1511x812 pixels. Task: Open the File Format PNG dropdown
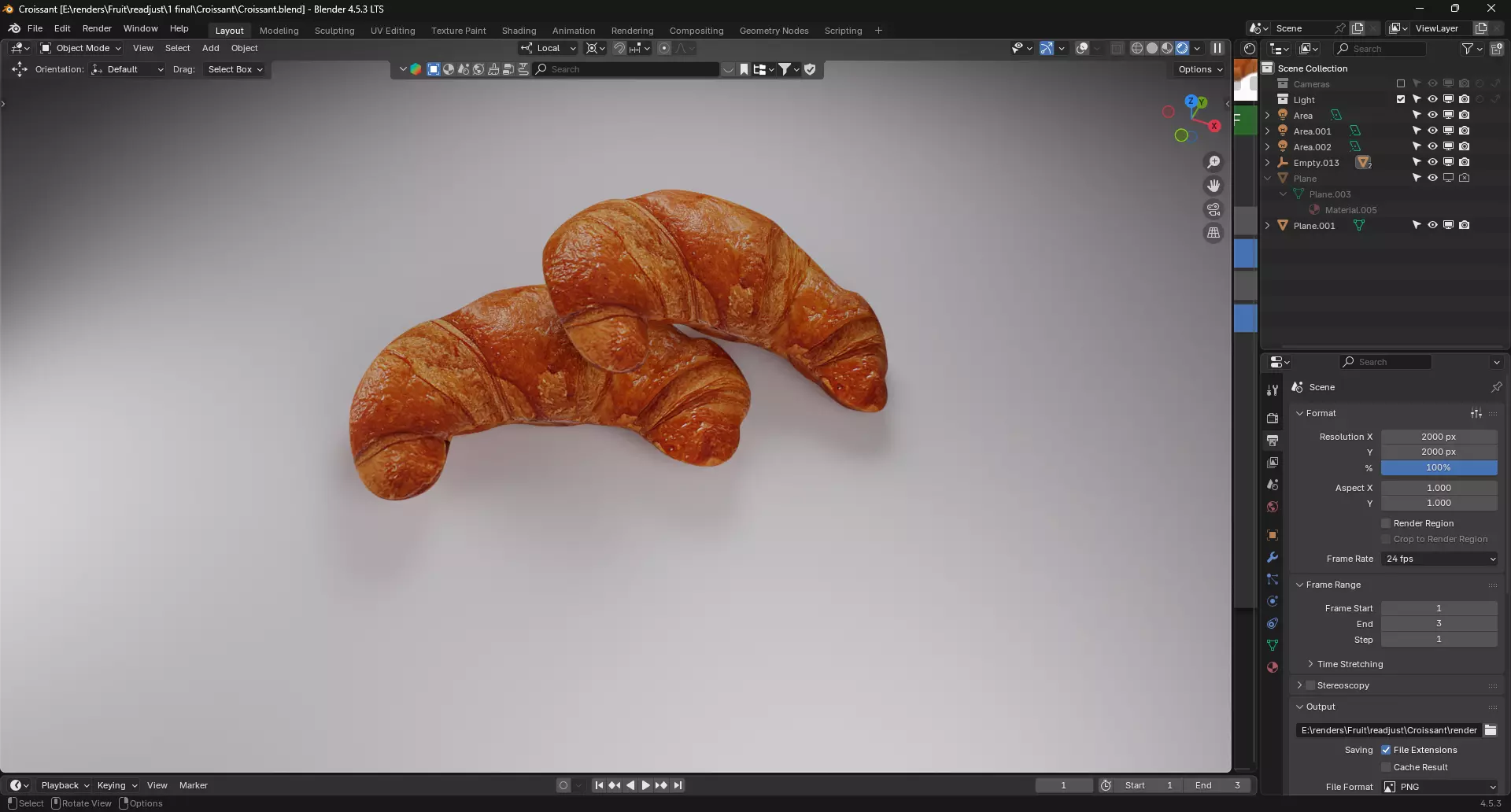pyautogui.click(x=1439, y=787)
